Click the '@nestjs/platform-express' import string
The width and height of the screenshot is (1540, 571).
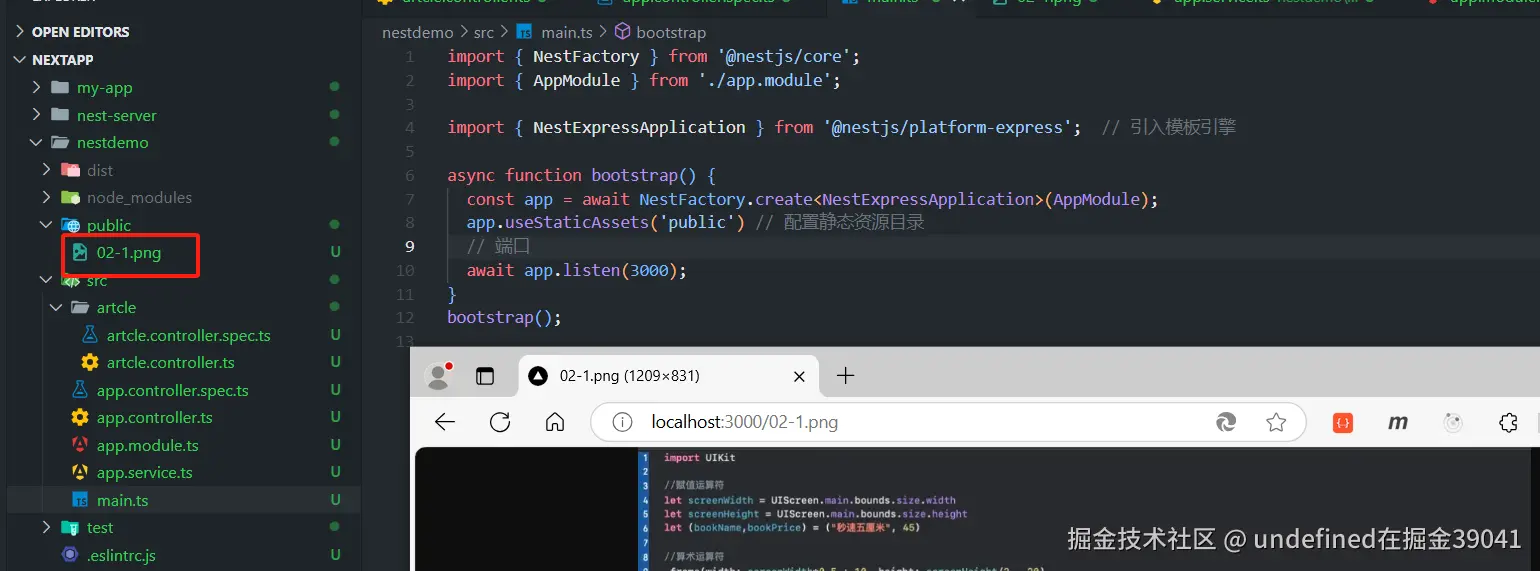click(947, 127)
